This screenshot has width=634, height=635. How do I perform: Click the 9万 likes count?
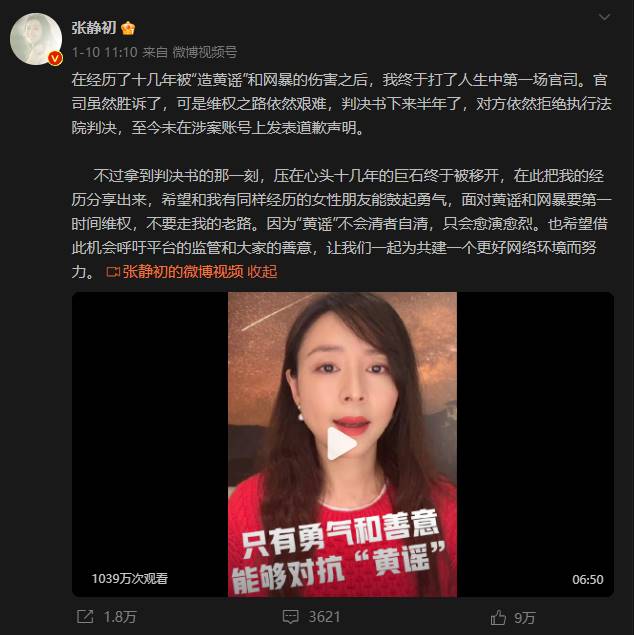[x=525, y=618]
